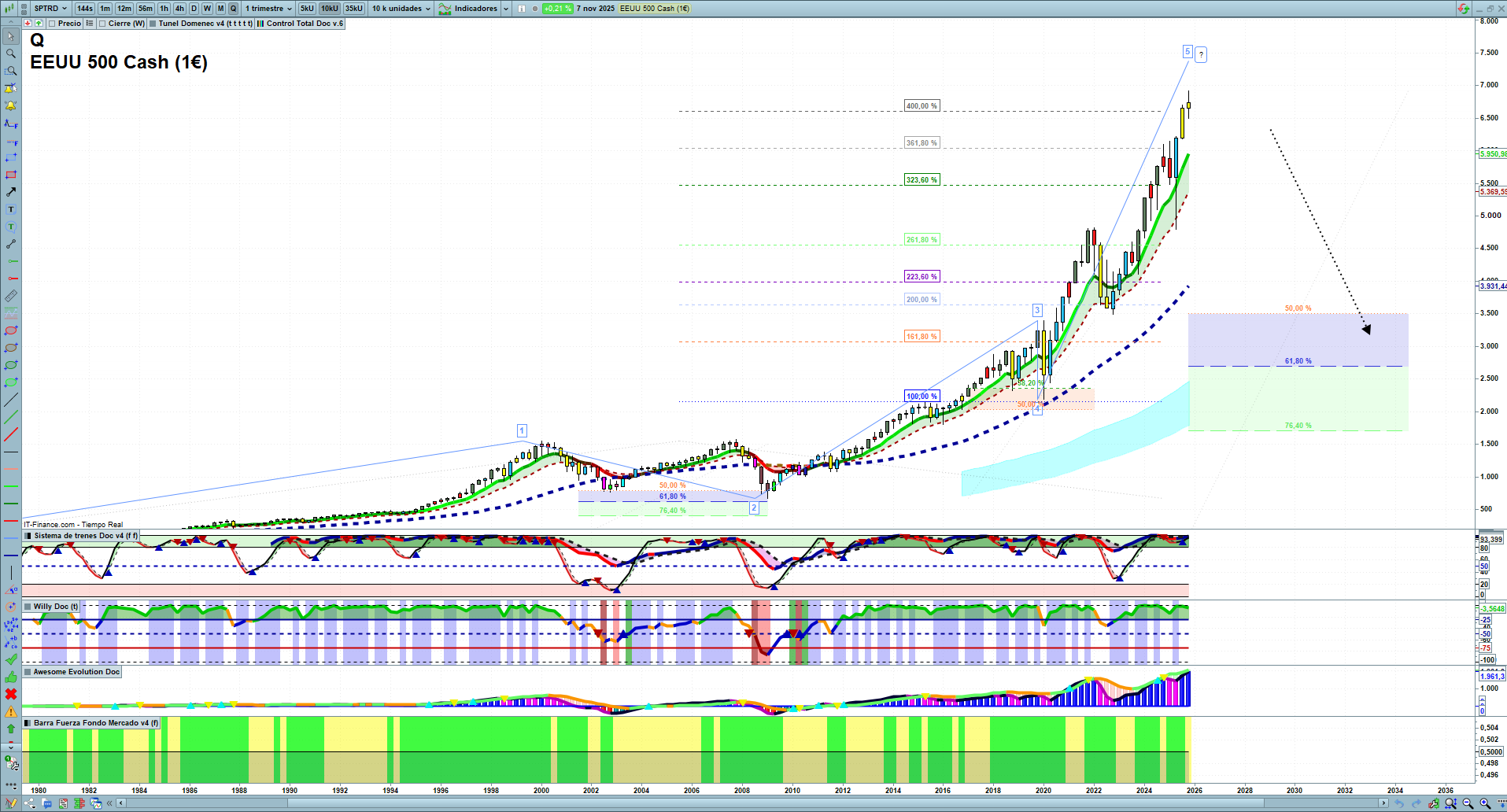
Task: Select the brown ellipse drawing tool
Action: point(11,348)
